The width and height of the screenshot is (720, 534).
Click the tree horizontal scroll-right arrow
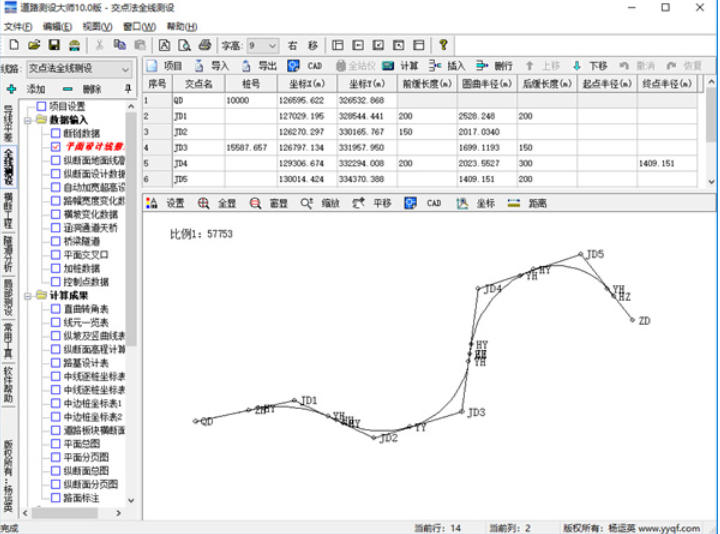(118, 513)
